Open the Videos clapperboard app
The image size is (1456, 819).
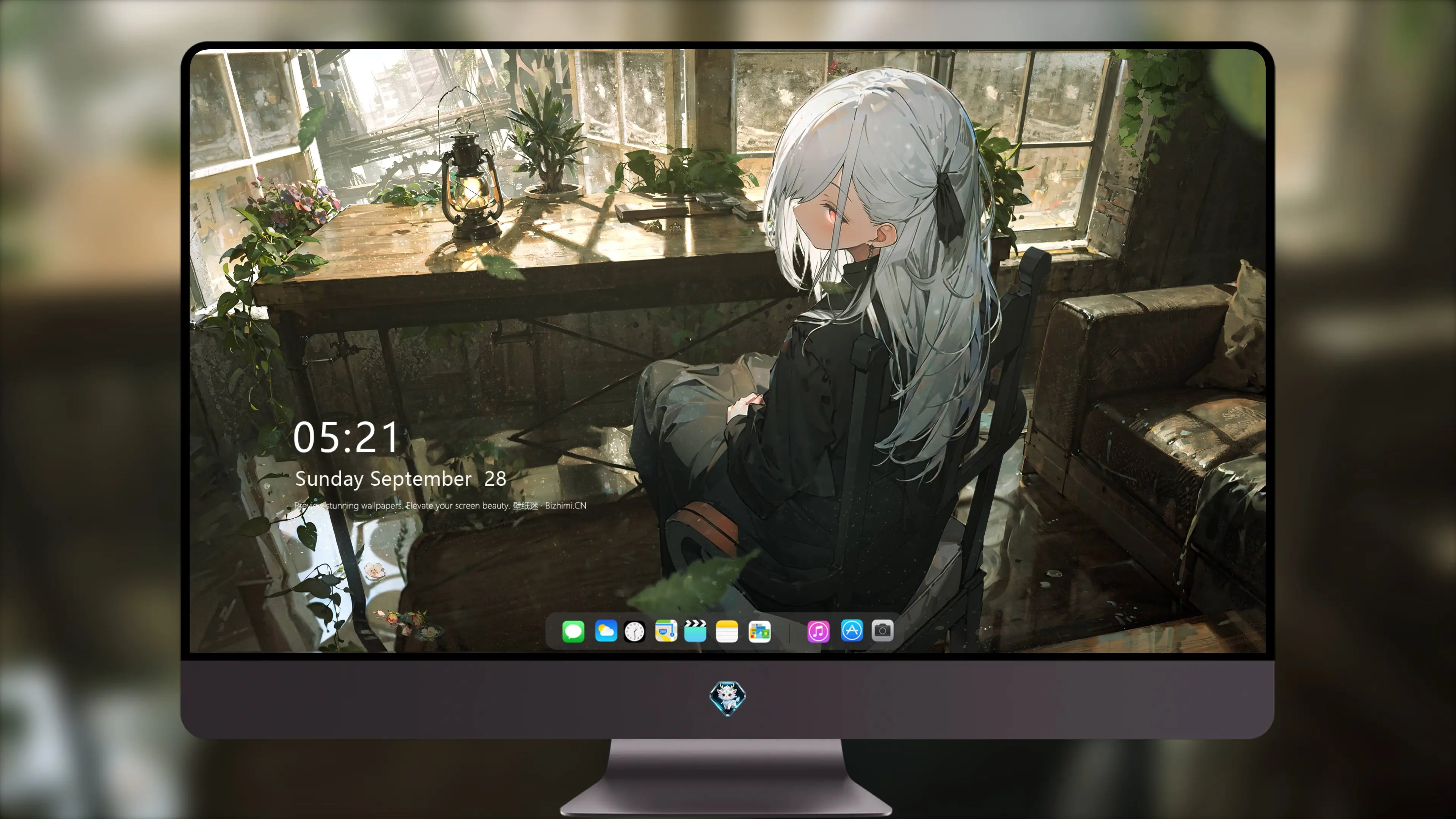tap(695, 631)
